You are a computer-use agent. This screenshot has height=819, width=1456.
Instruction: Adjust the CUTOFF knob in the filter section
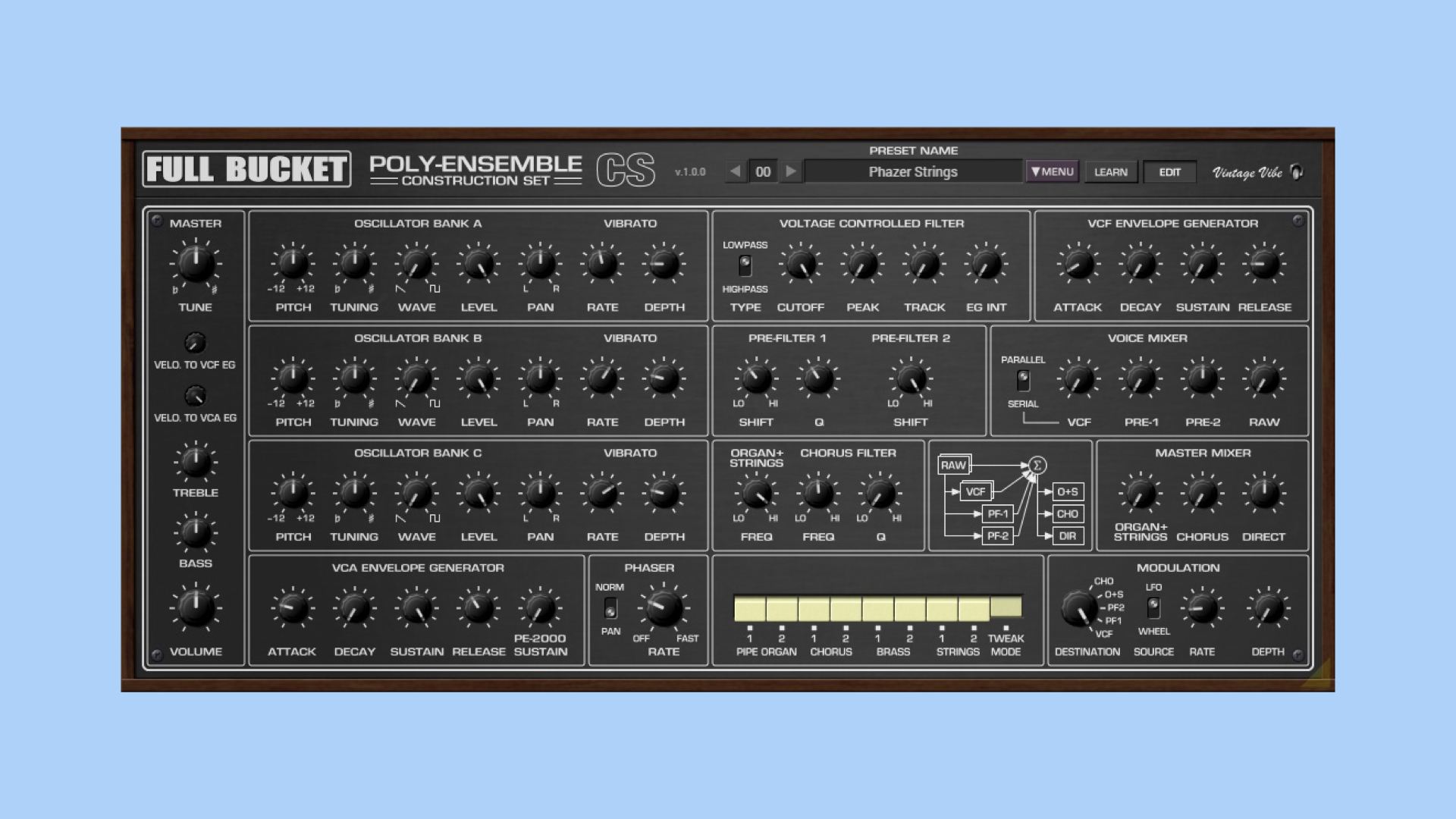[800, 265]
